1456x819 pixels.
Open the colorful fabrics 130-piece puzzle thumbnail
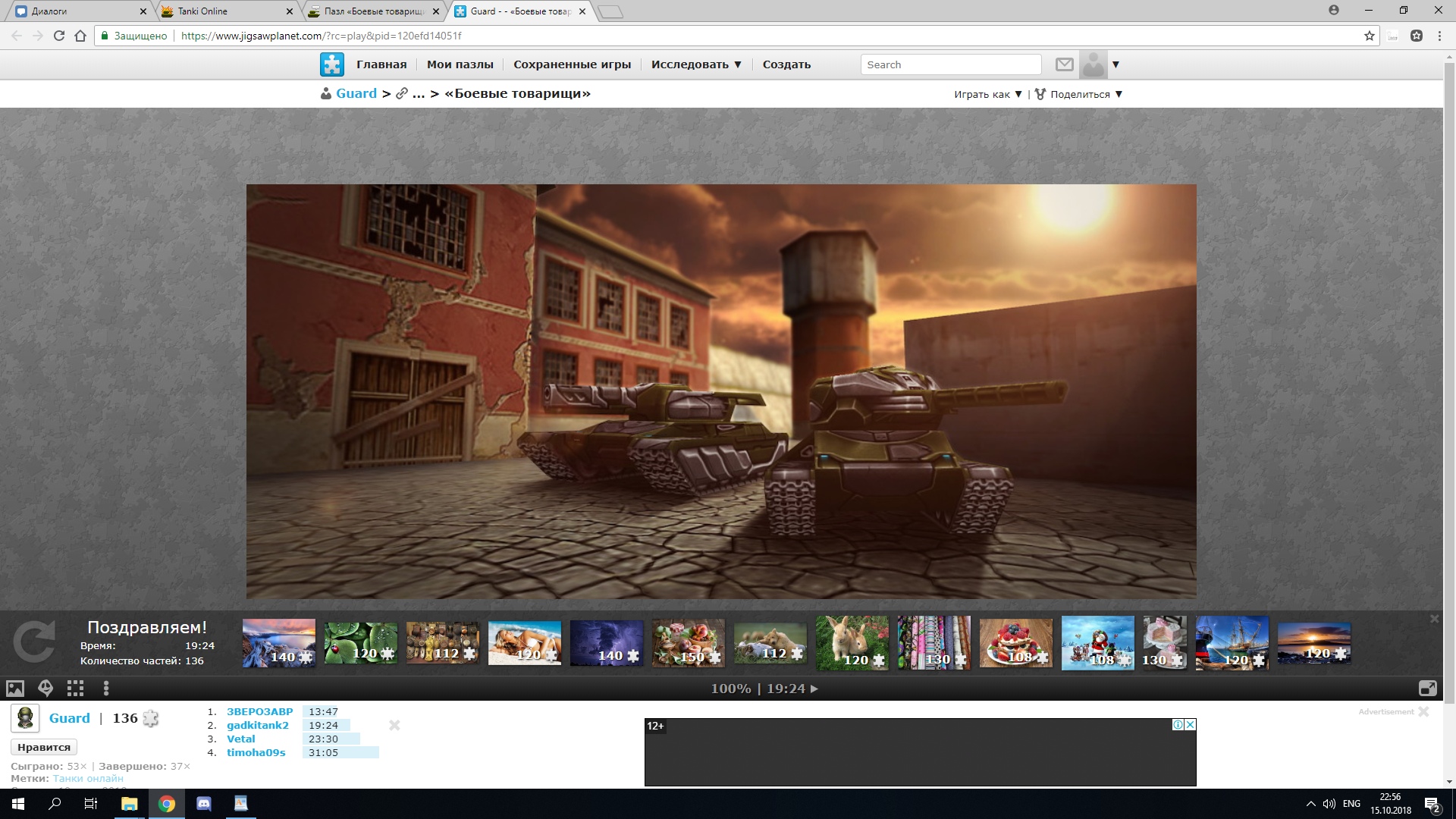[x=934, y=643]
